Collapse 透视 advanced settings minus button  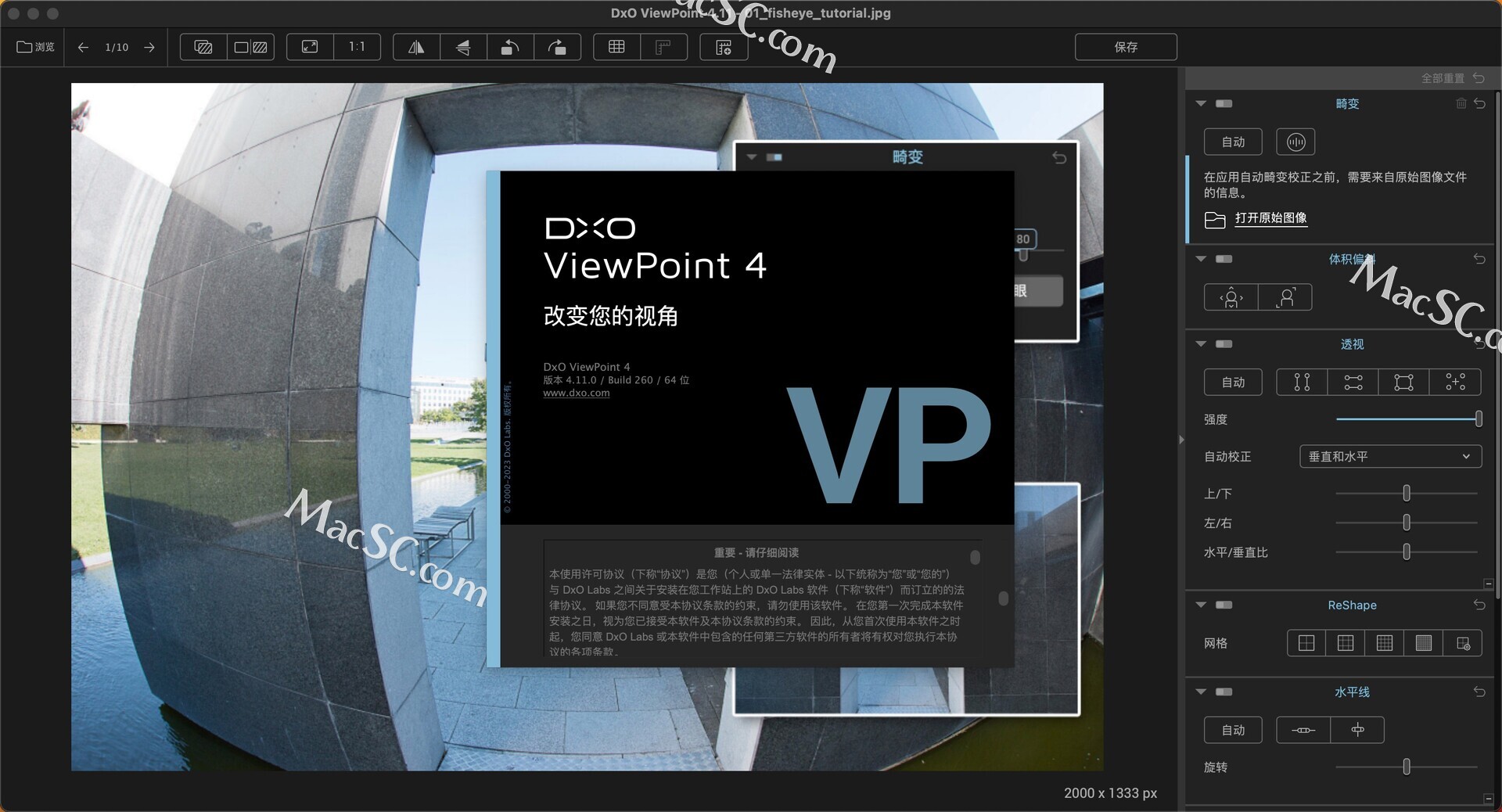[x=1488, y=584]
